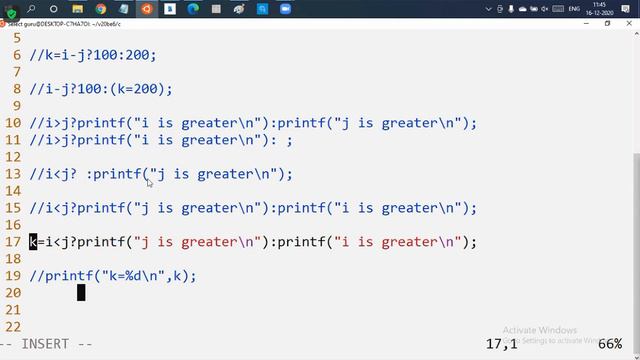Open the notepad-like icon beside Chrome
This screenshot has width=640, height=360.
click(124, 9)
